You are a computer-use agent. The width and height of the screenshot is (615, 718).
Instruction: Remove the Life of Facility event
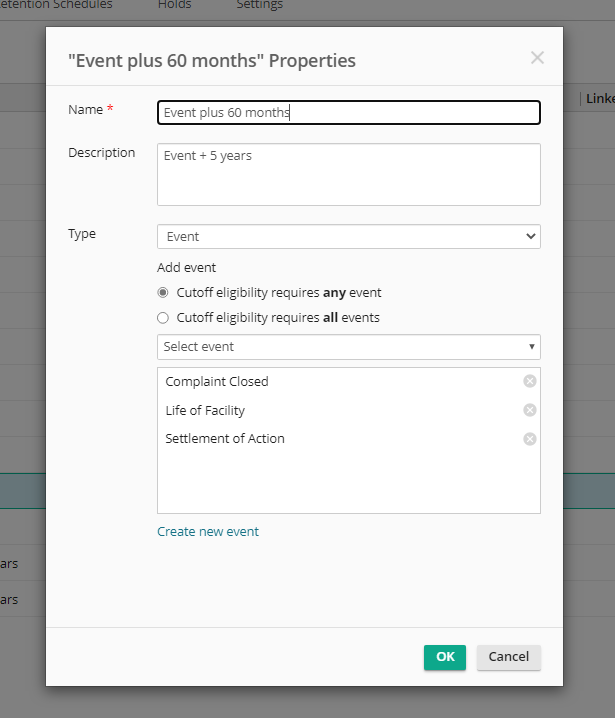click(530, 410)
